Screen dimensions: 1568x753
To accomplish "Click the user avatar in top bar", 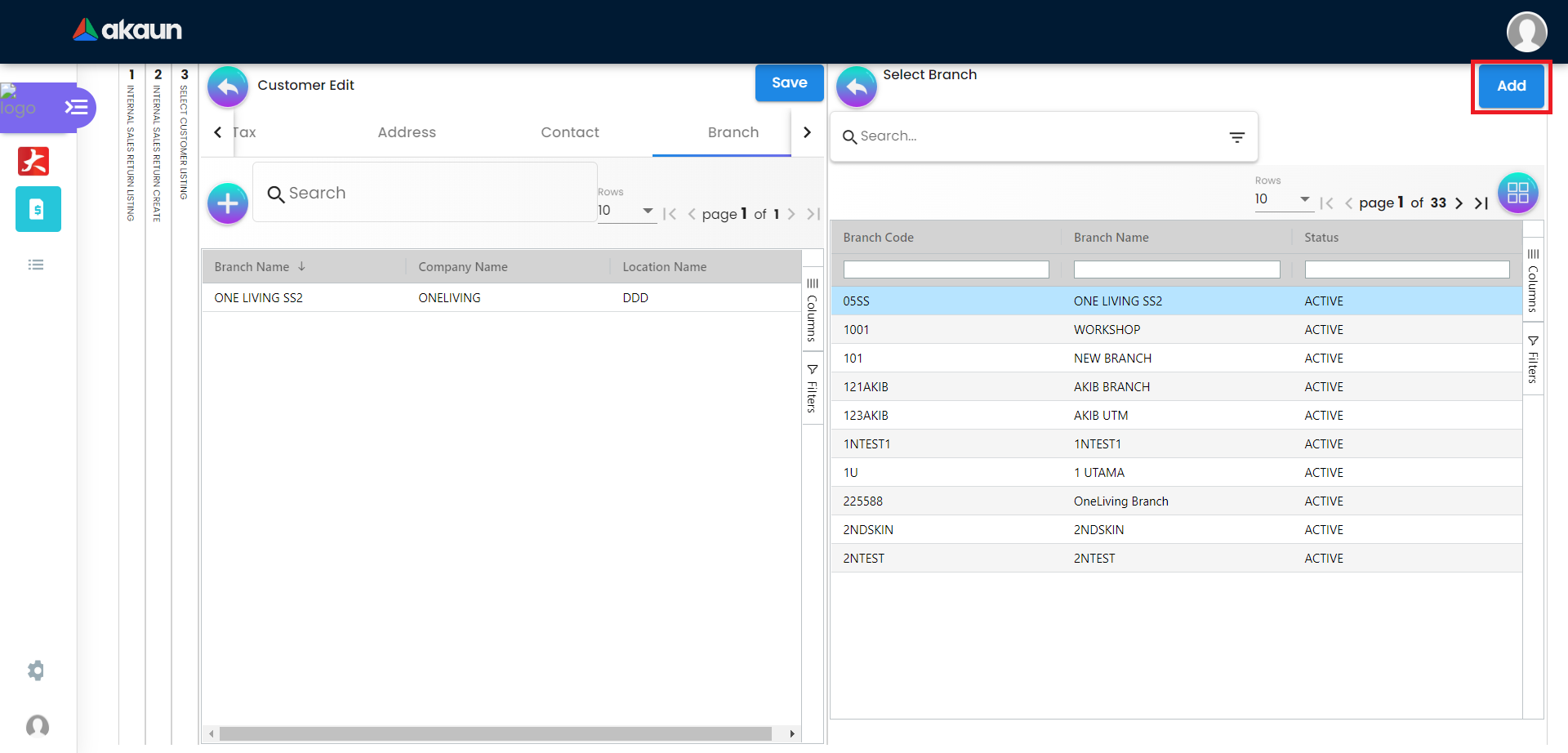I will pos(1526,32).
